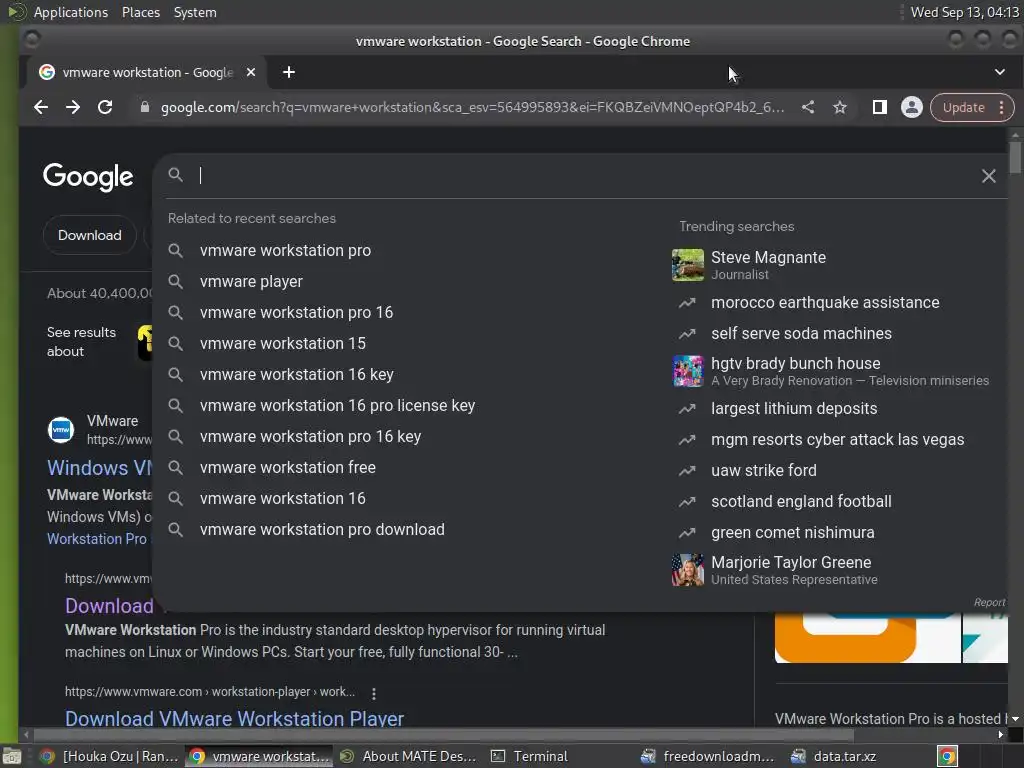Go forward using browser forward arrow
Image resolution: width=1024 pixels, height=768 pixels.
73,107
